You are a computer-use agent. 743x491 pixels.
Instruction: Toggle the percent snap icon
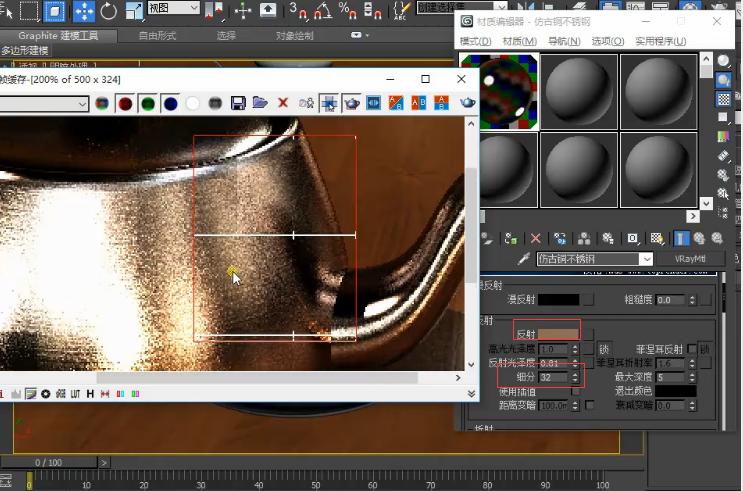coord(348,10)
